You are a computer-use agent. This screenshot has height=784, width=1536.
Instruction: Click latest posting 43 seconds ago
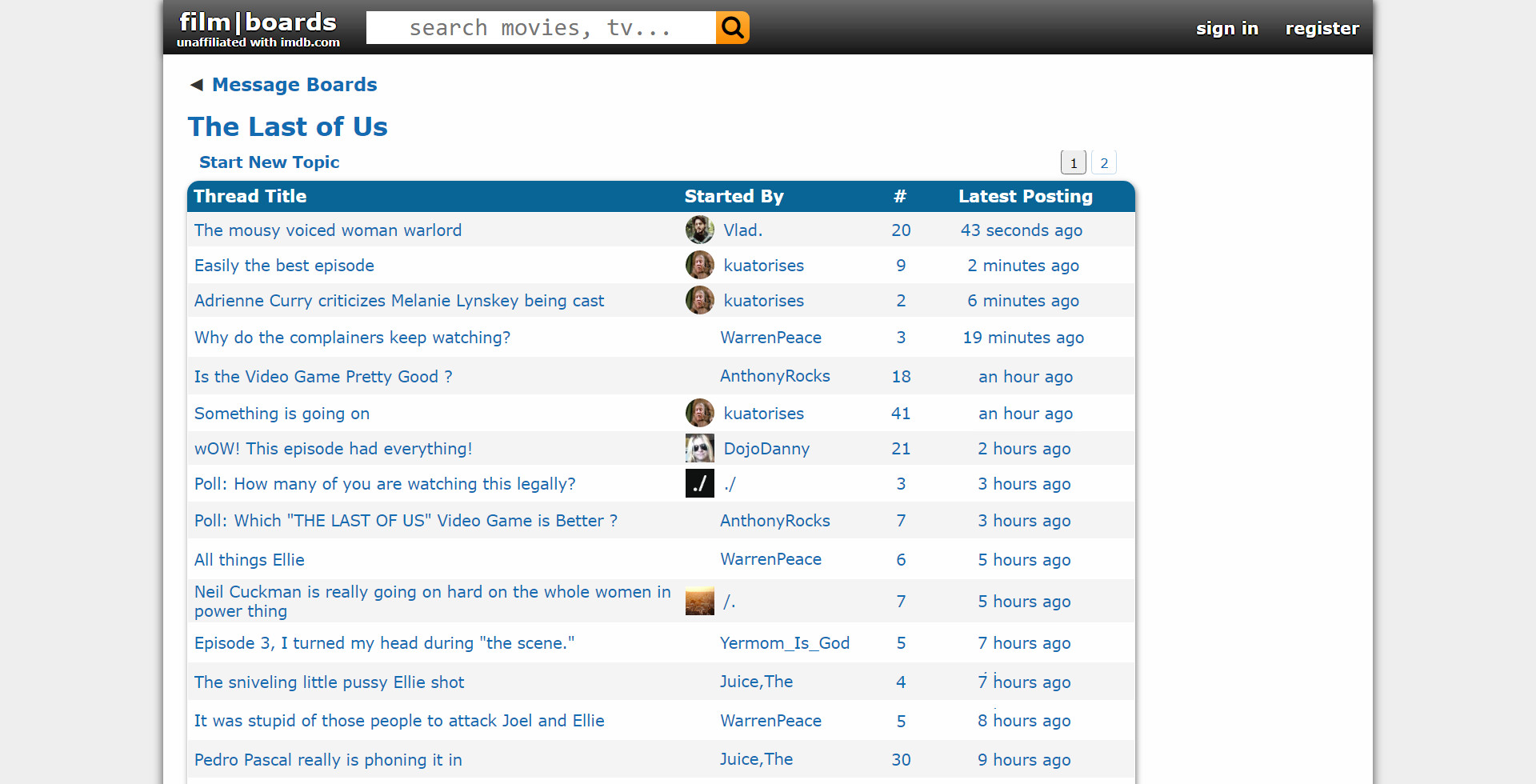click(1022, 230)
